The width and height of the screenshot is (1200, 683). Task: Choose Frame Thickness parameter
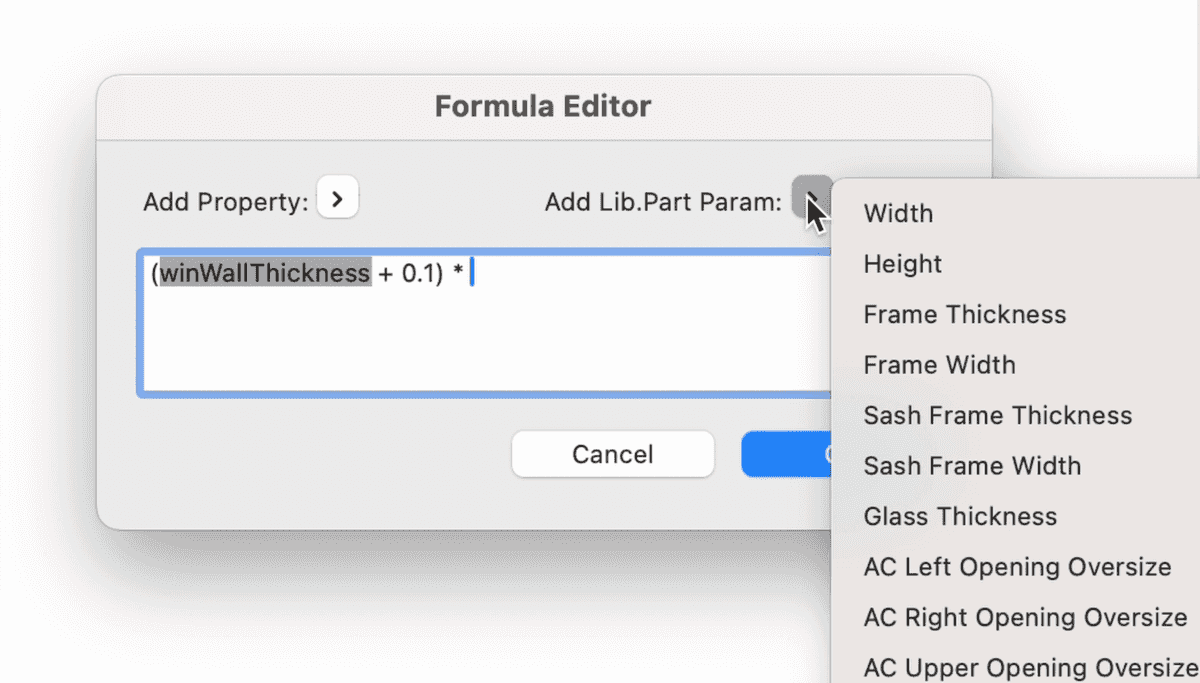pyautogui.click(x=963, y=314)
